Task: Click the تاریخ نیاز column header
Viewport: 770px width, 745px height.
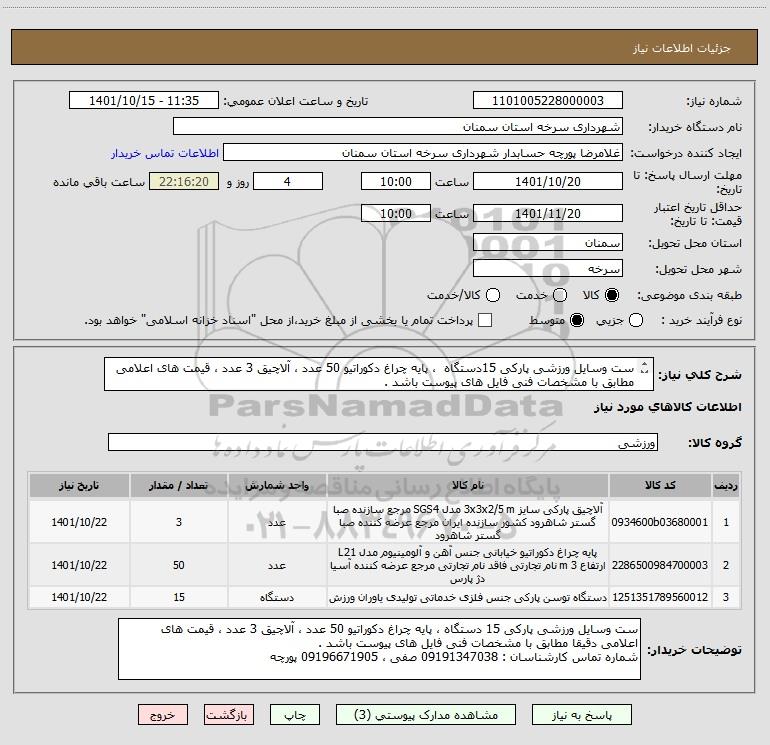Action: tap(79, 486)
